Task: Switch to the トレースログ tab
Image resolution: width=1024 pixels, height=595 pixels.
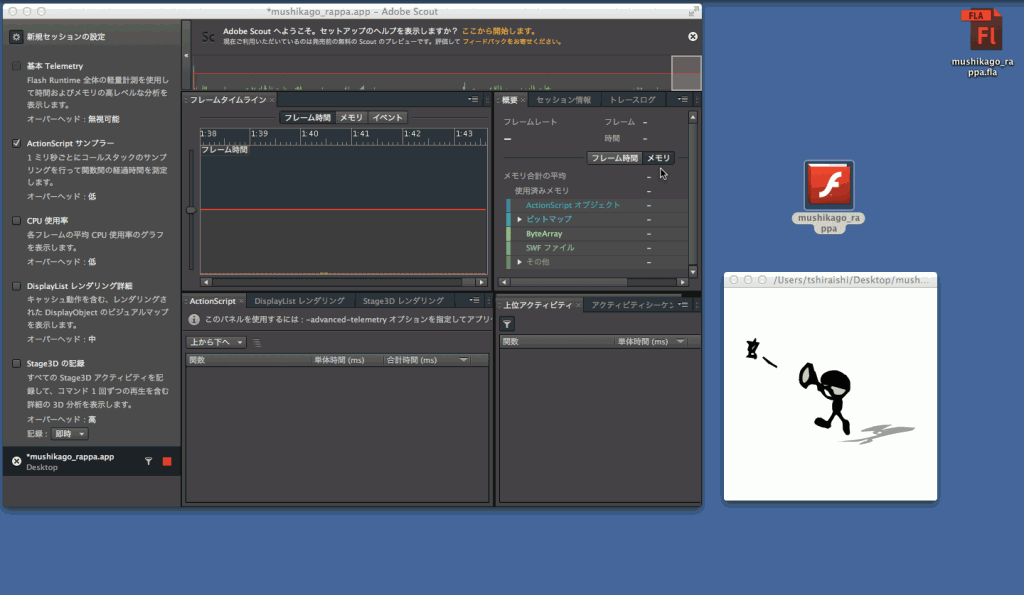Action: click(635, 99)
